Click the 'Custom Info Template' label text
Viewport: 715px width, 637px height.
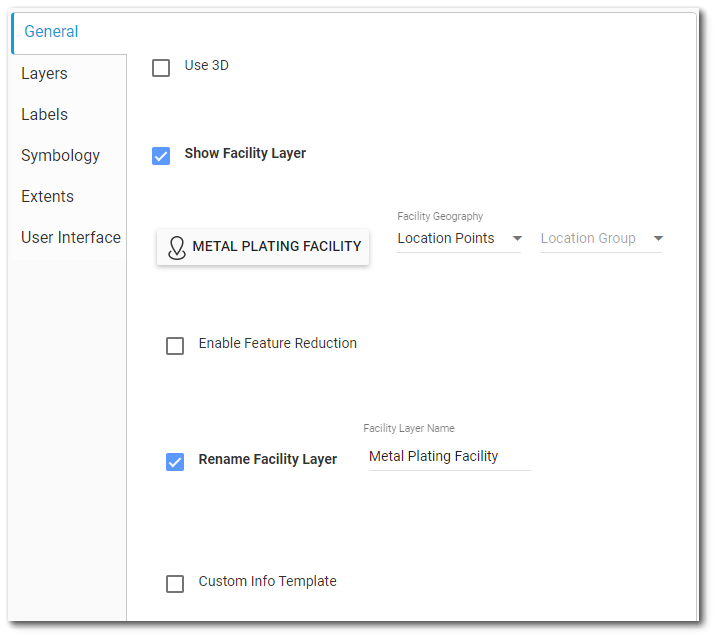[x=267, y=582]
